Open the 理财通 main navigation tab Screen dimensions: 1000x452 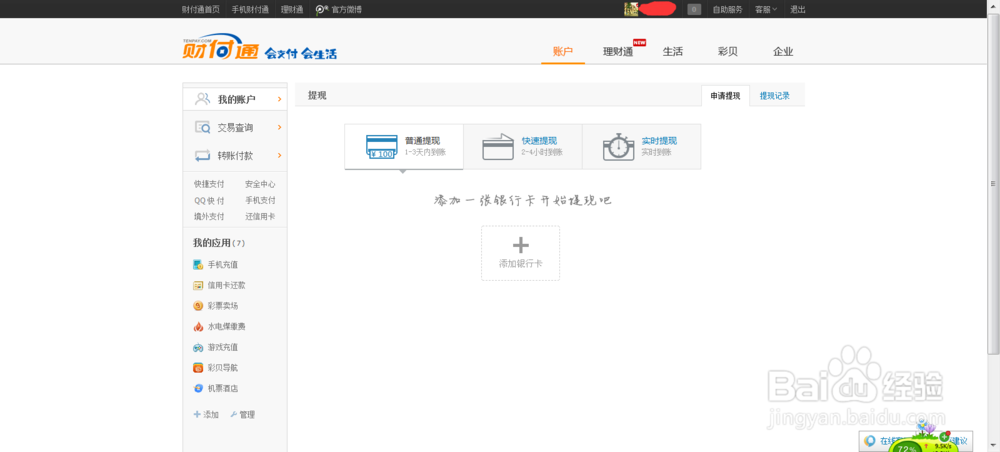[x=618, y=52]
